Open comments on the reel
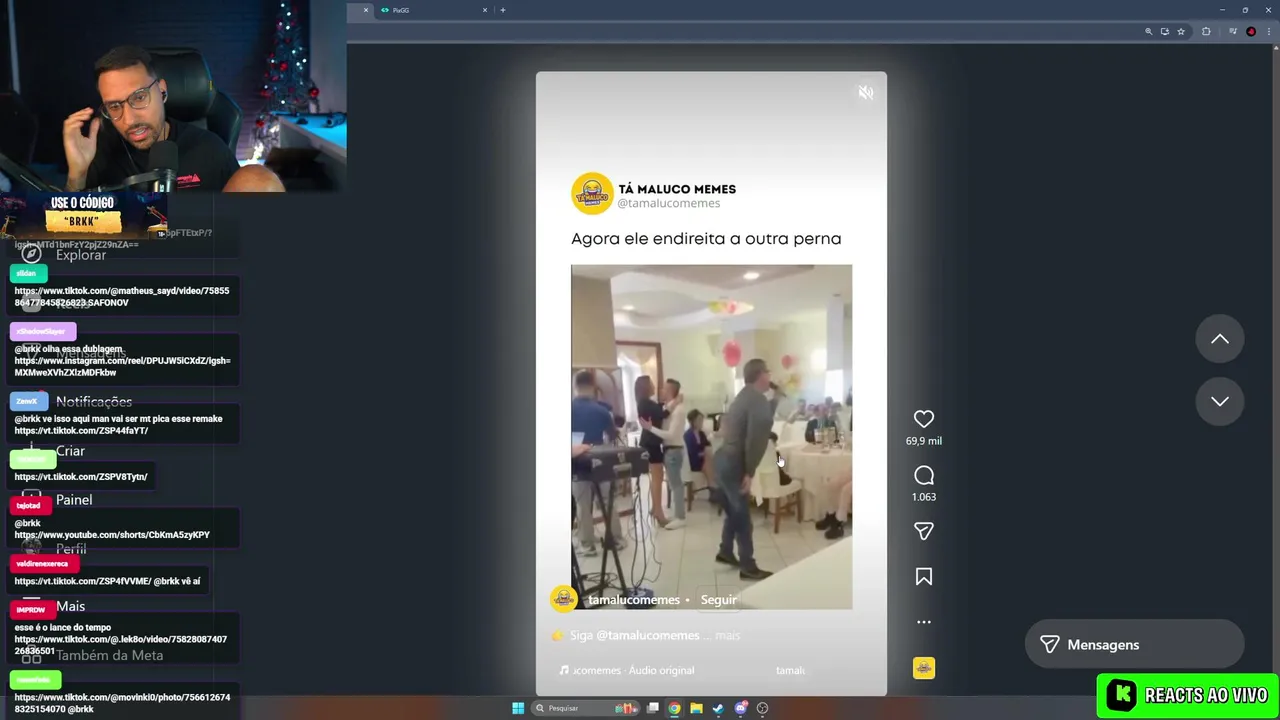Screen dimensions: 1280x720 (924, 475)
